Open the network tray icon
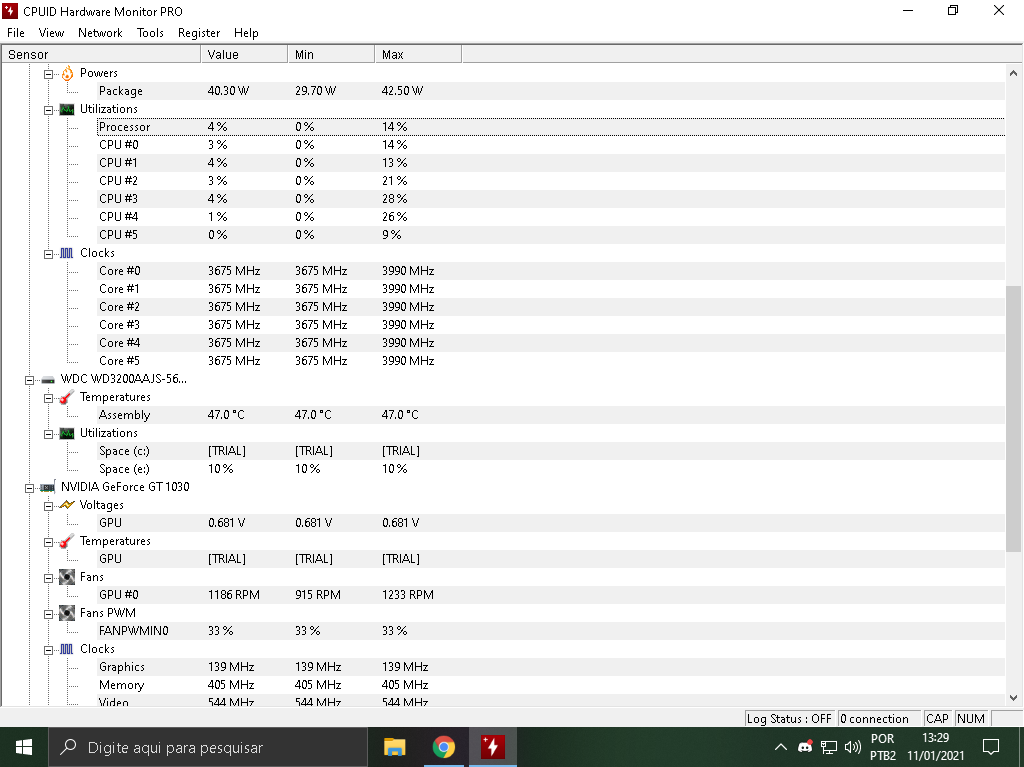The width and height of the screenshot is (1024, 767). 829,747
